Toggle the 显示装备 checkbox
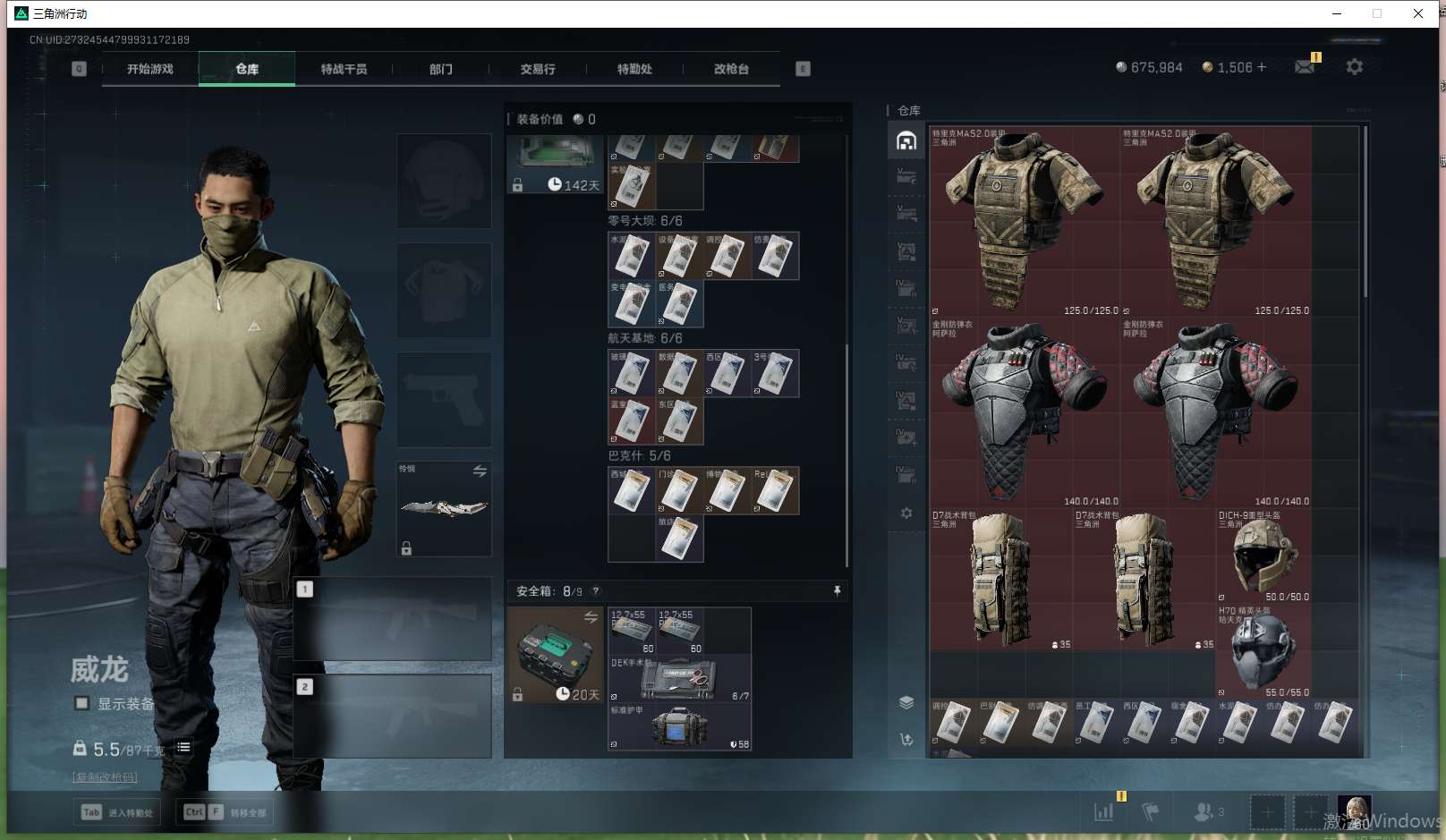The width and height of the screenshot is (1446, 840). click(81, 703)
